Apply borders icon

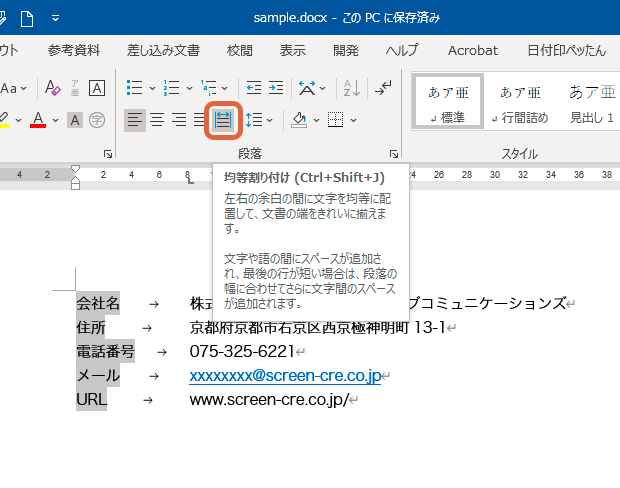coord(336,120)
